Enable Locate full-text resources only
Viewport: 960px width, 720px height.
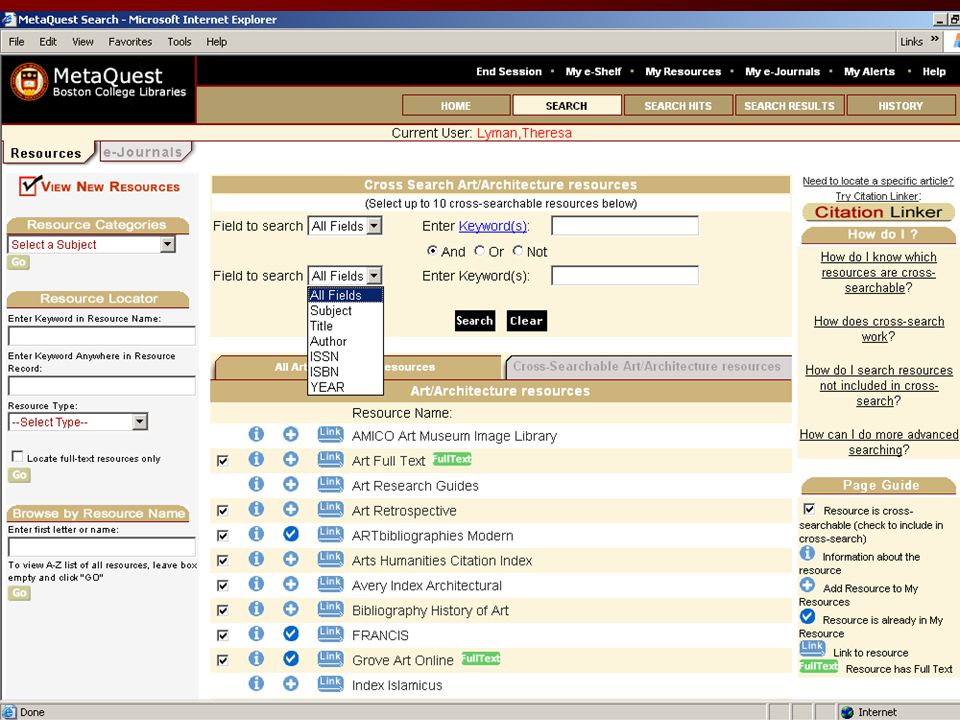coord(17,457)
